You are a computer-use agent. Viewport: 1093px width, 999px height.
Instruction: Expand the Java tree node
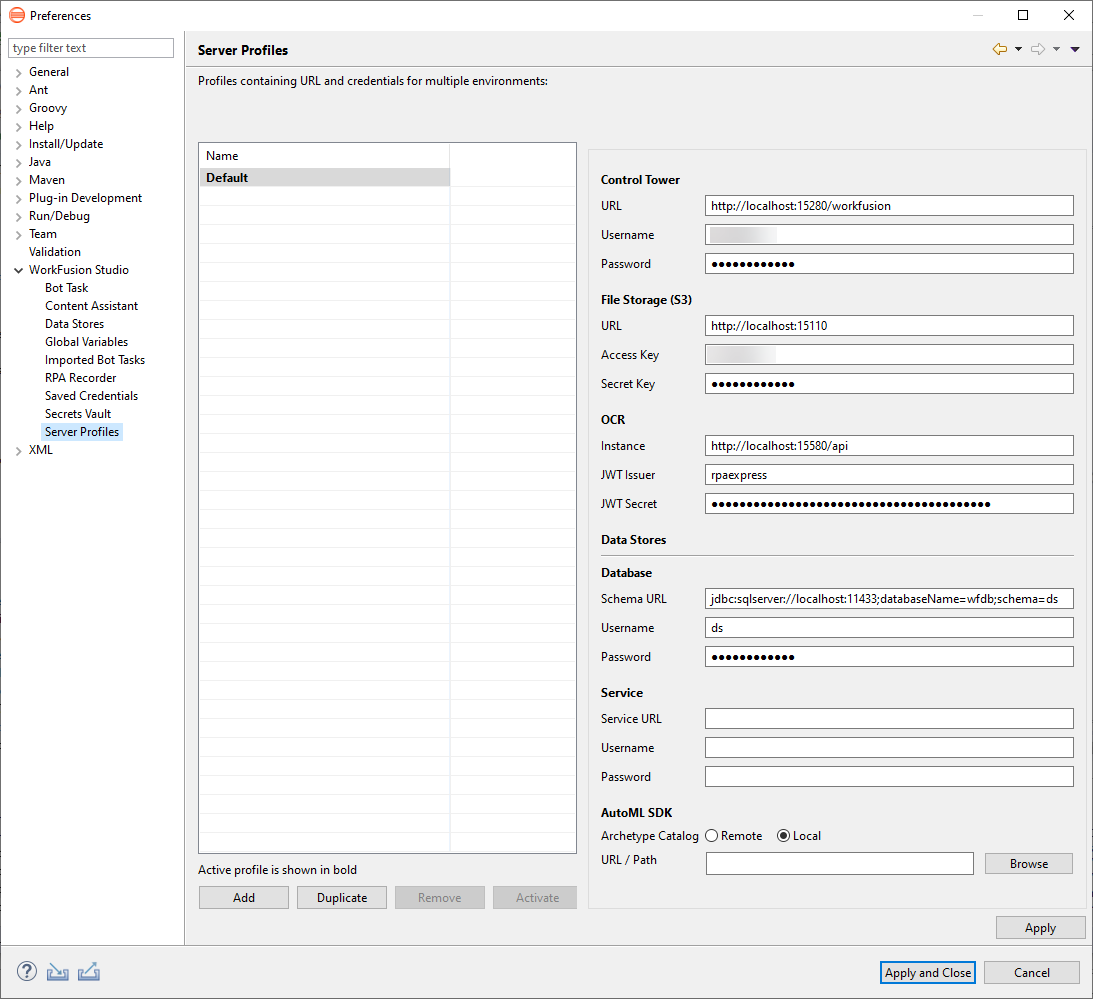[x=19, y=162]
